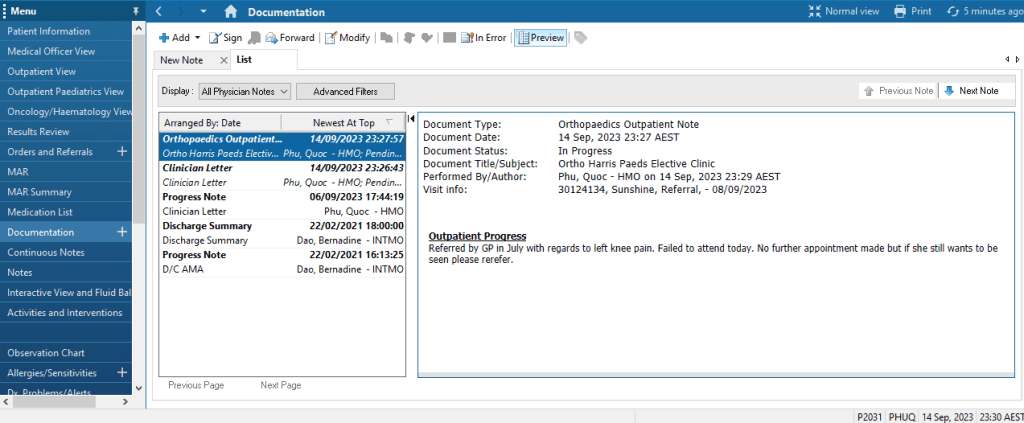Open Results Review in the menu

click(x=38, y=132)
